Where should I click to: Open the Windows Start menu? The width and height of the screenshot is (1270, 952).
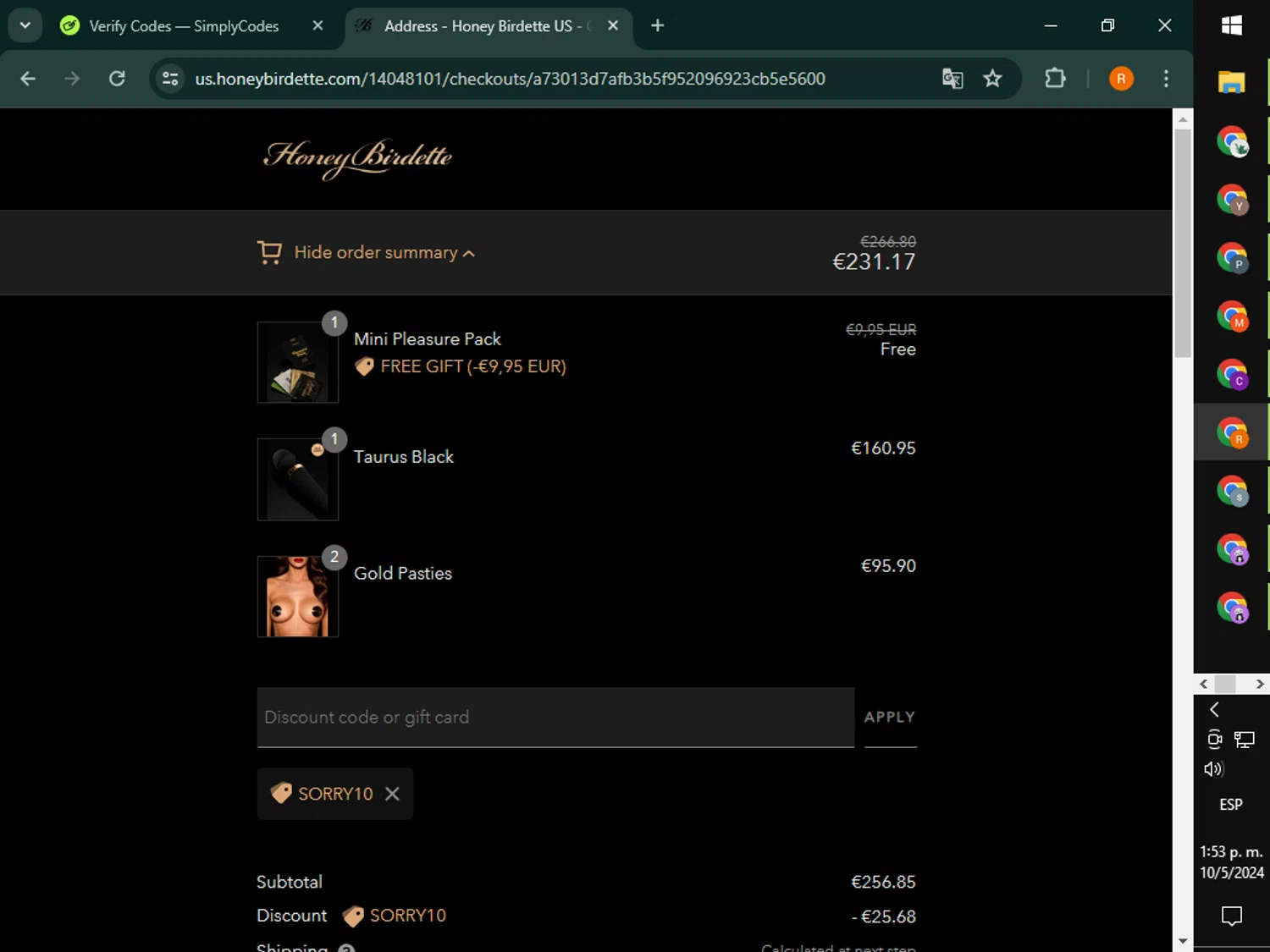pos(1232,25)
